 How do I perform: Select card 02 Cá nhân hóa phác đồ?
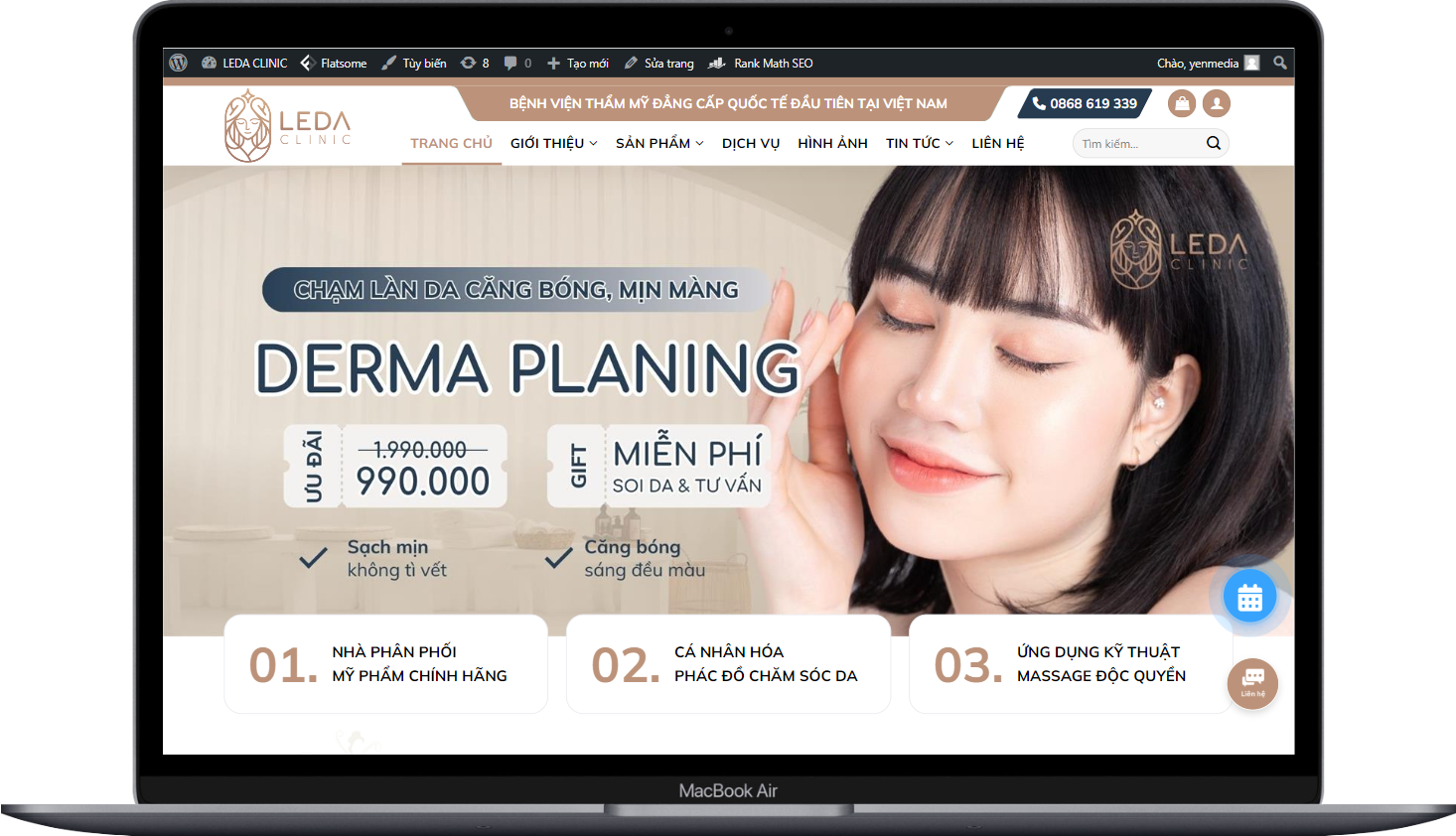click(728, 663)
